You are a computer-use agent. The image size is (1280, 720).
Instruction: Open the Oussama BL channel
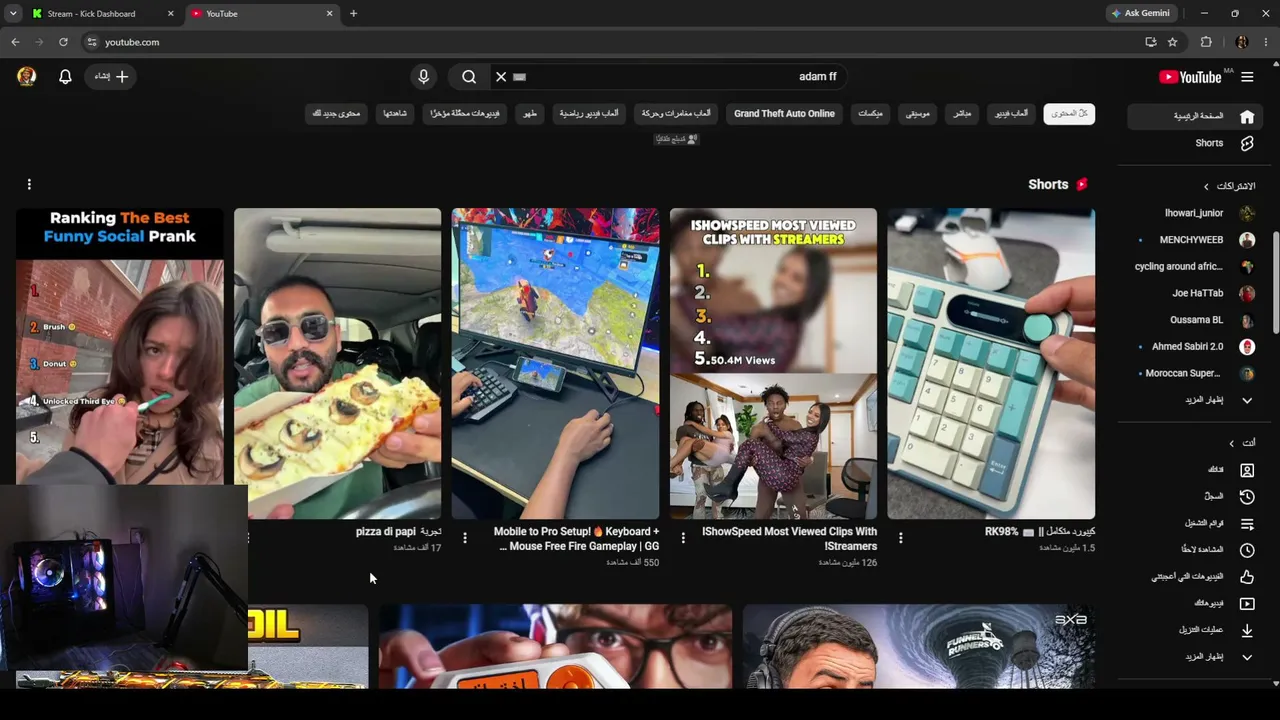(1197, 320)
